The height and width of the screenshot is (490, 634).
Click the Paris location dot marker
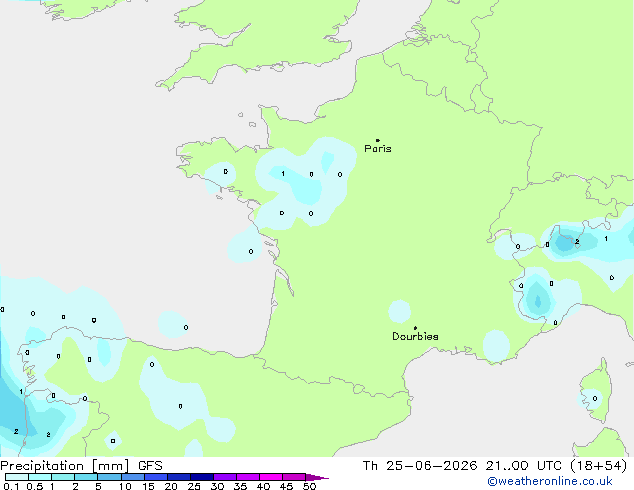click(x=378, y=140)
